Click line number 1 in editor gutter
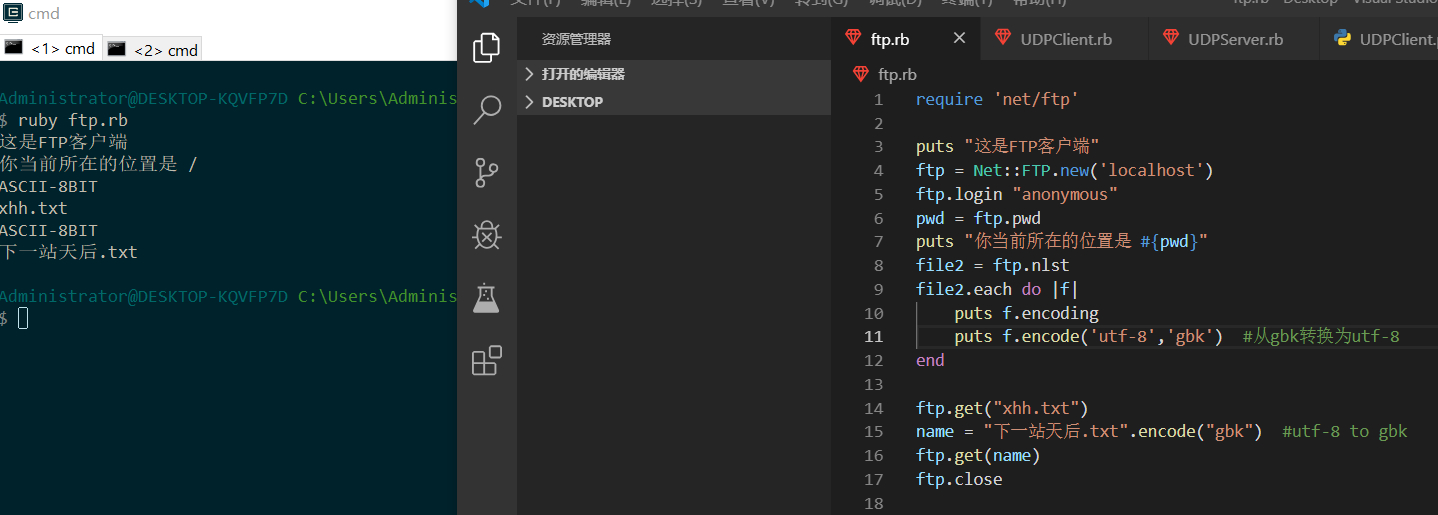The height and width of the screenshot is (515, 1438). pos(878,99)
